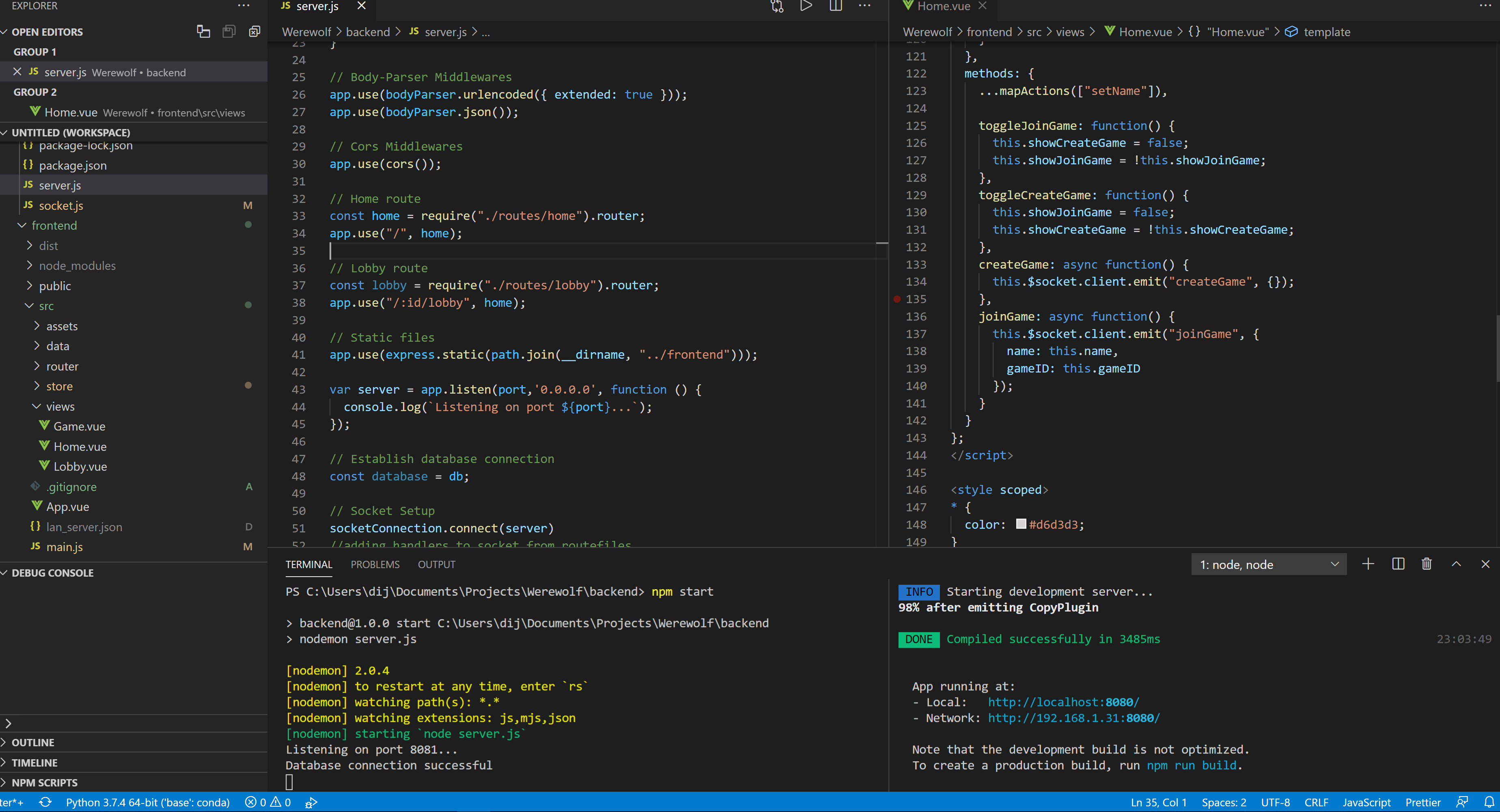The height and width of the screenshot is (812, 1500).
Task: Open errors and warnings count in status bar
Action: [268, 802]
